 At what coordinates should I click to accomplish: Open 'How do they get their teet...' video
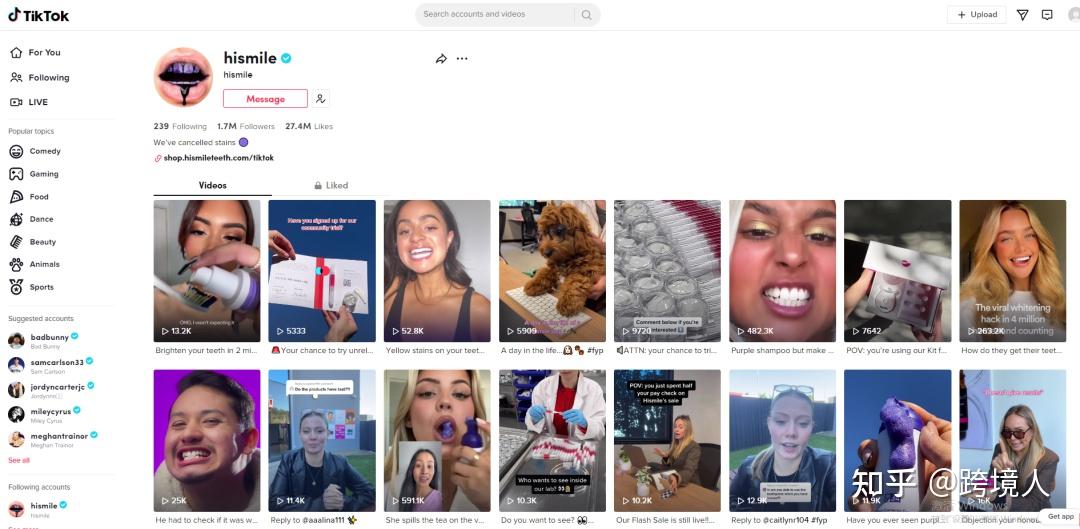click(x=1012, y=271)
